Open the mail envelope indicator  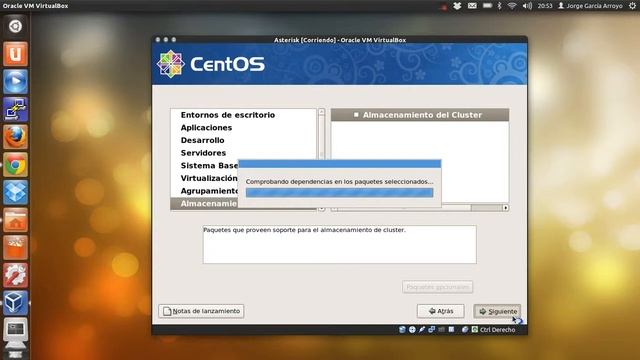pyautogui.click(x=472, y=6)
